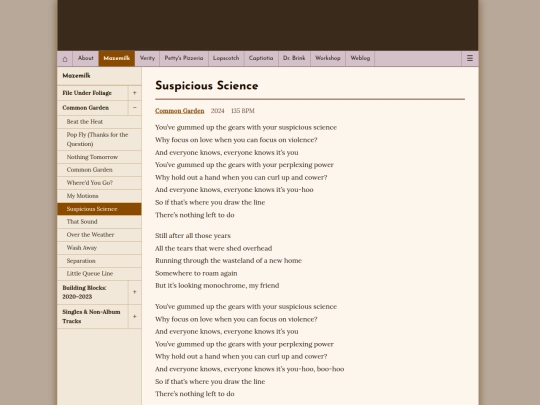Click the Suspicious Science page heading
The height and width of the screenshot is (405, 540).
pyautogui.click(x=207, y=86)
